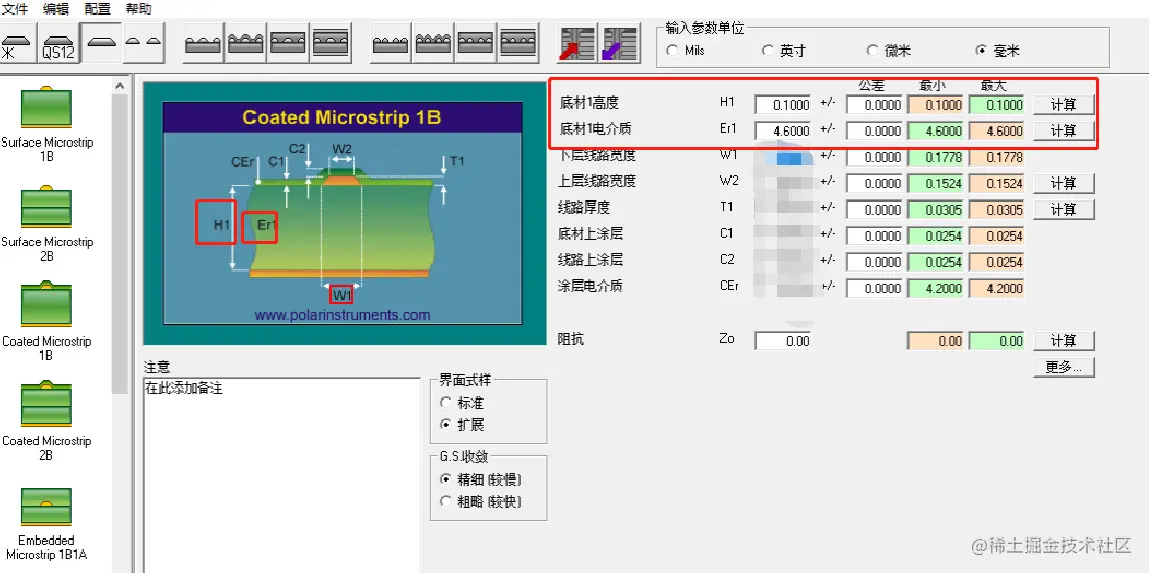Choose the three-bump coplanar stripline structure icon

click(x=331, y=44)
